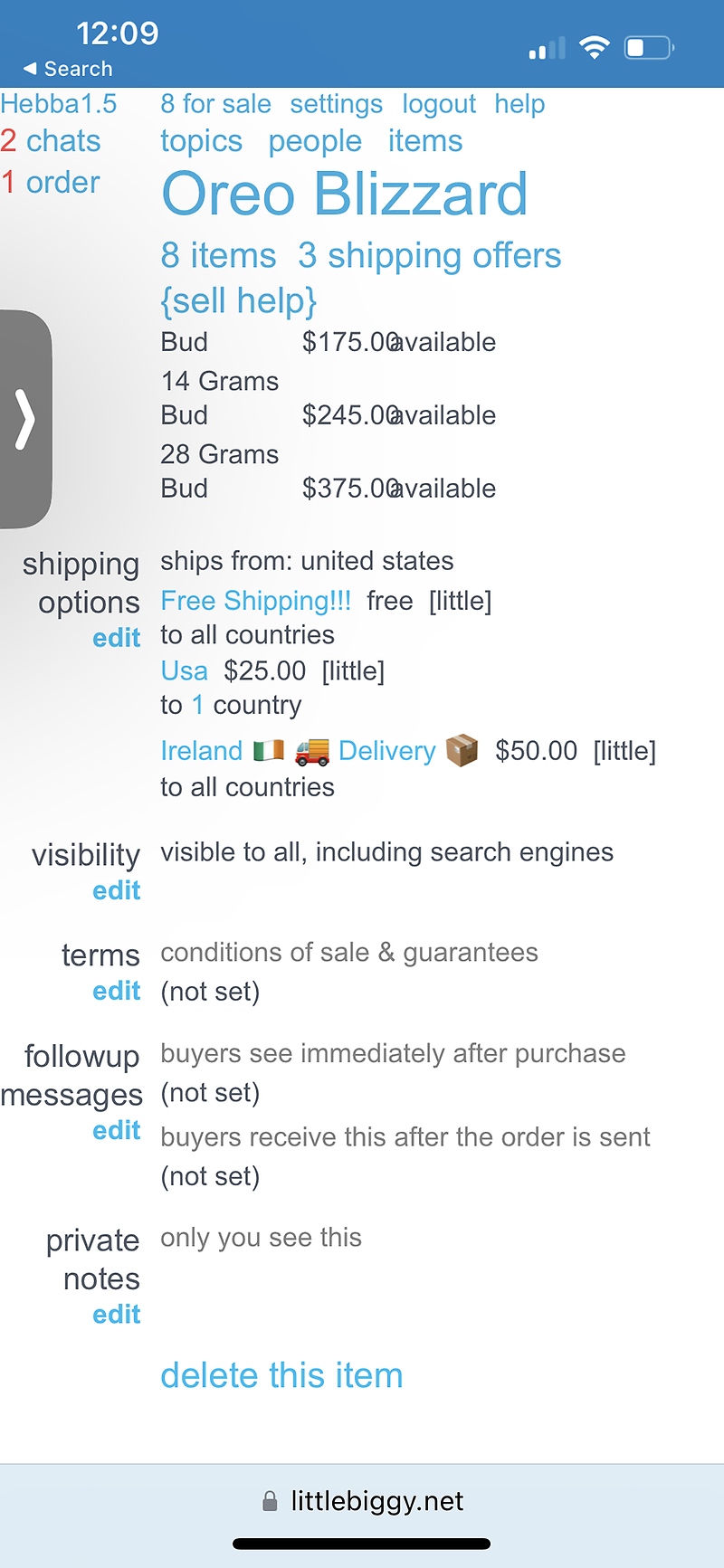Click logout in top navigation
Viewport: 724px width, 1568px height.
[439, 104]
